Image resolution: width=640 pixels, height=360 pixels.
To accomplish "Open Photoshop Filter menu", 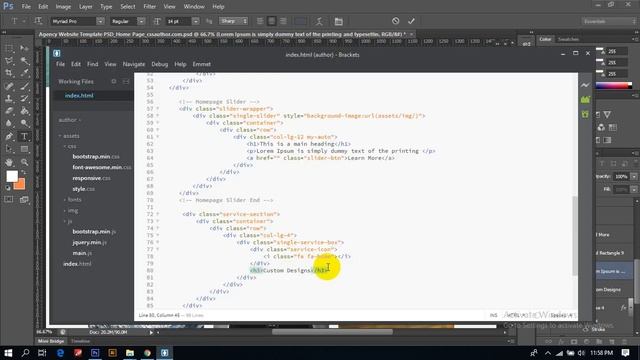I will click(x=149, y=7).
